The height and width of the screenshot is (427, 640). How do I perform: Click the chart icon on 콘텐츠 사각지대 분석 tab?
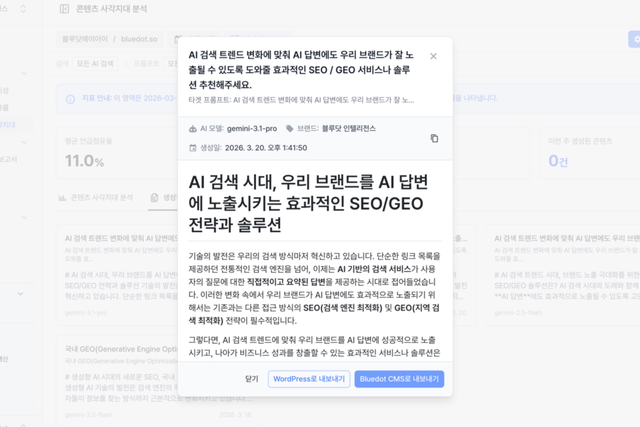62,198
